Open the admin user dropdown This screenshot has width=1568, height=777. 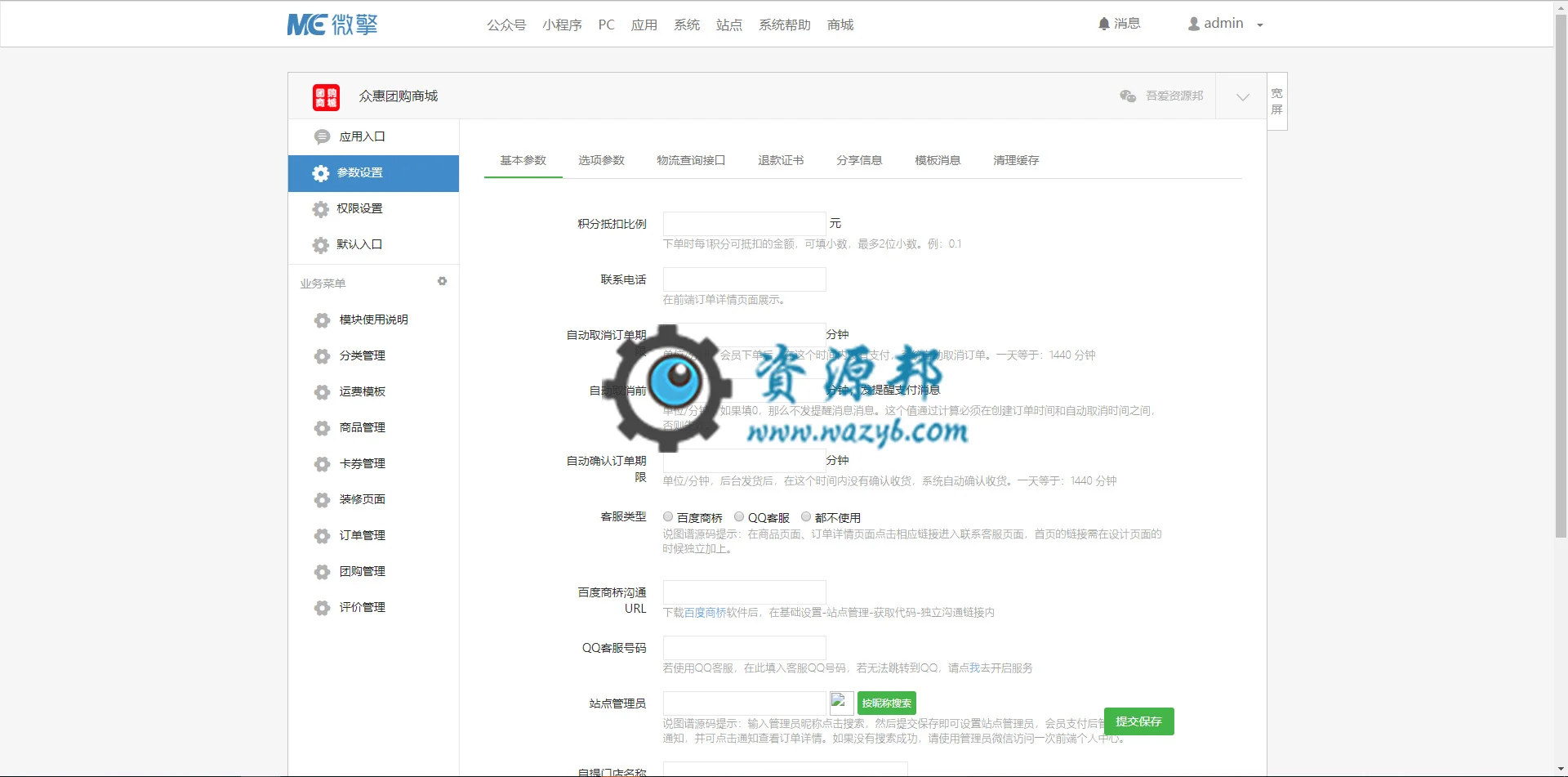point(1225,24)
